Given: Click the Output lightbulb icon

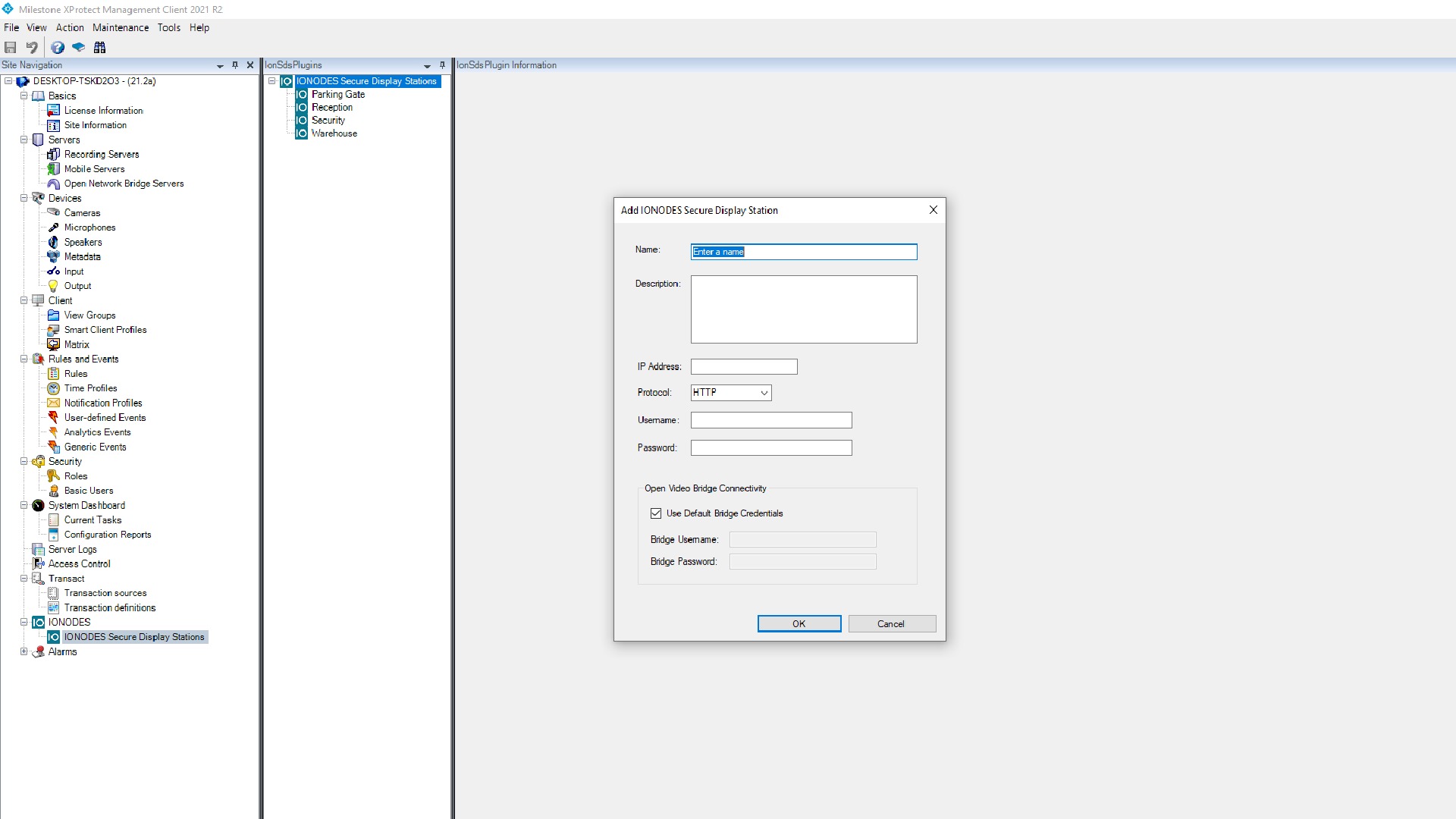Looking at the screenshot, I should tap(54, 286).
